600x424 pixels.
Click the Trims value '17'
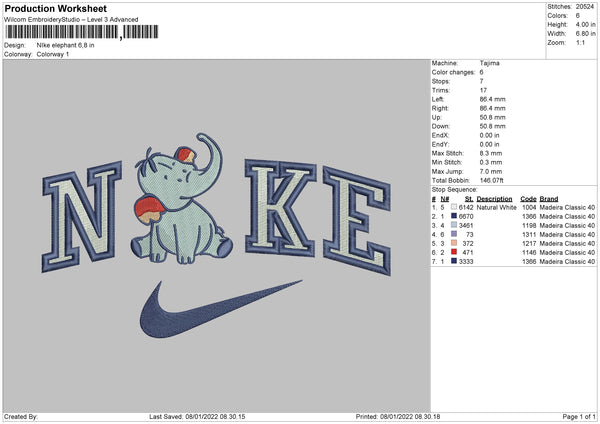[x=483, y=90]
